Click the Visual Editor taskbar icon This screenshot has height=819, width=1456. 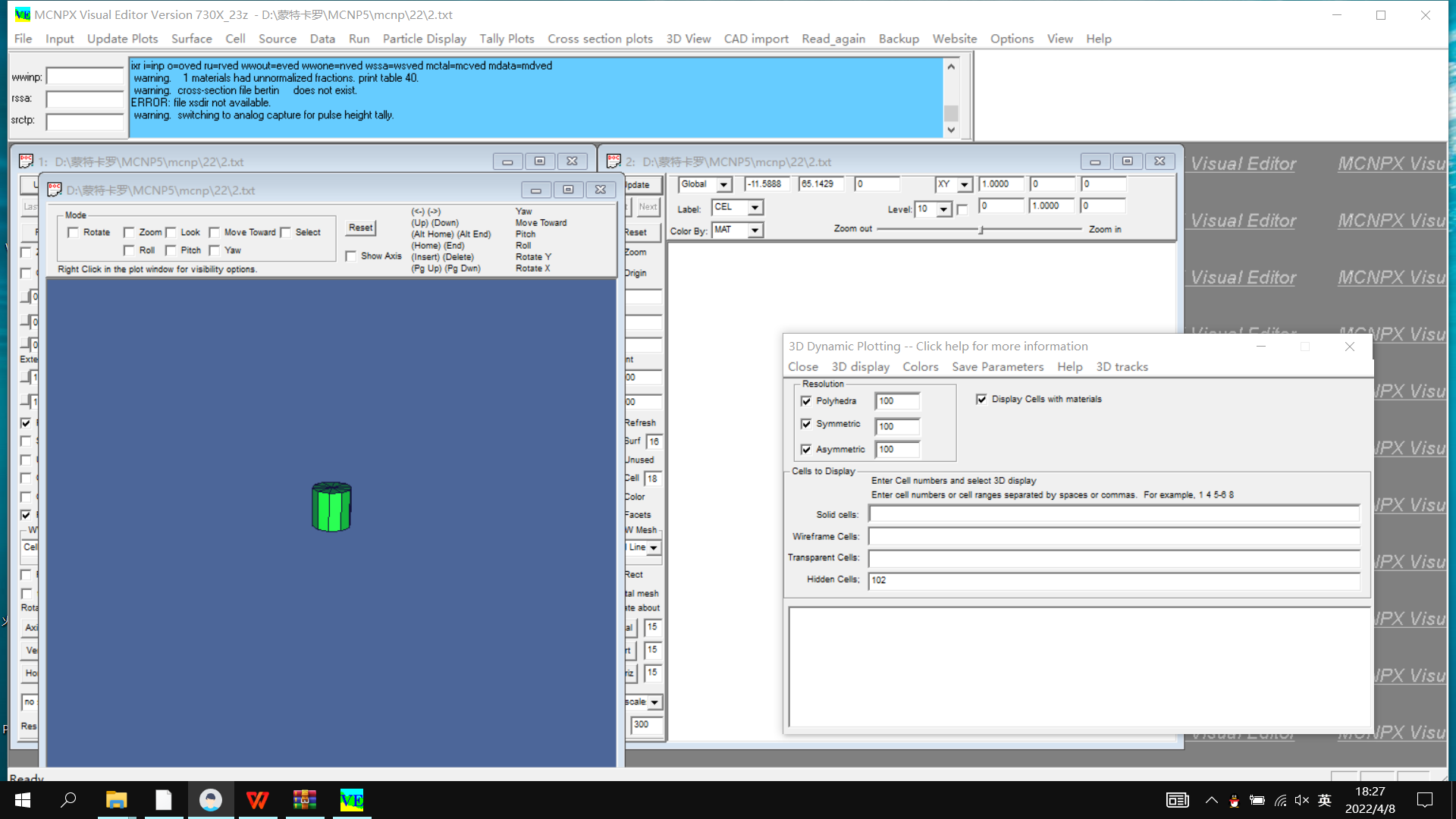pos(352,800)
